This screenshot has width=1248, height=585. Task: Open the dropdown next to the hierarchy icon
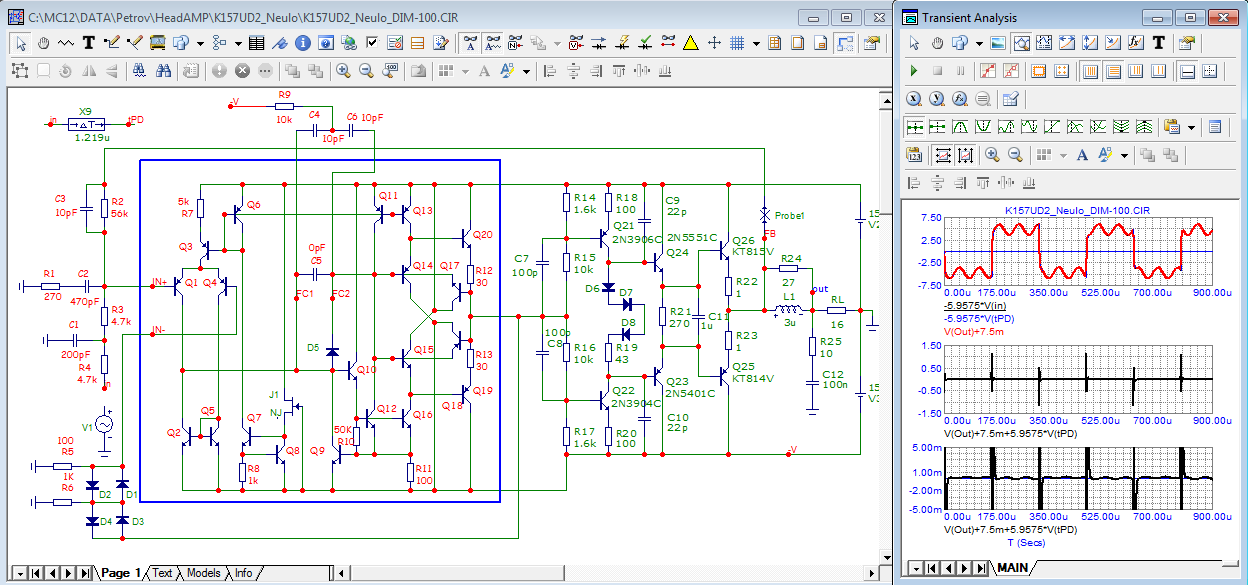(x=238, y=43)
